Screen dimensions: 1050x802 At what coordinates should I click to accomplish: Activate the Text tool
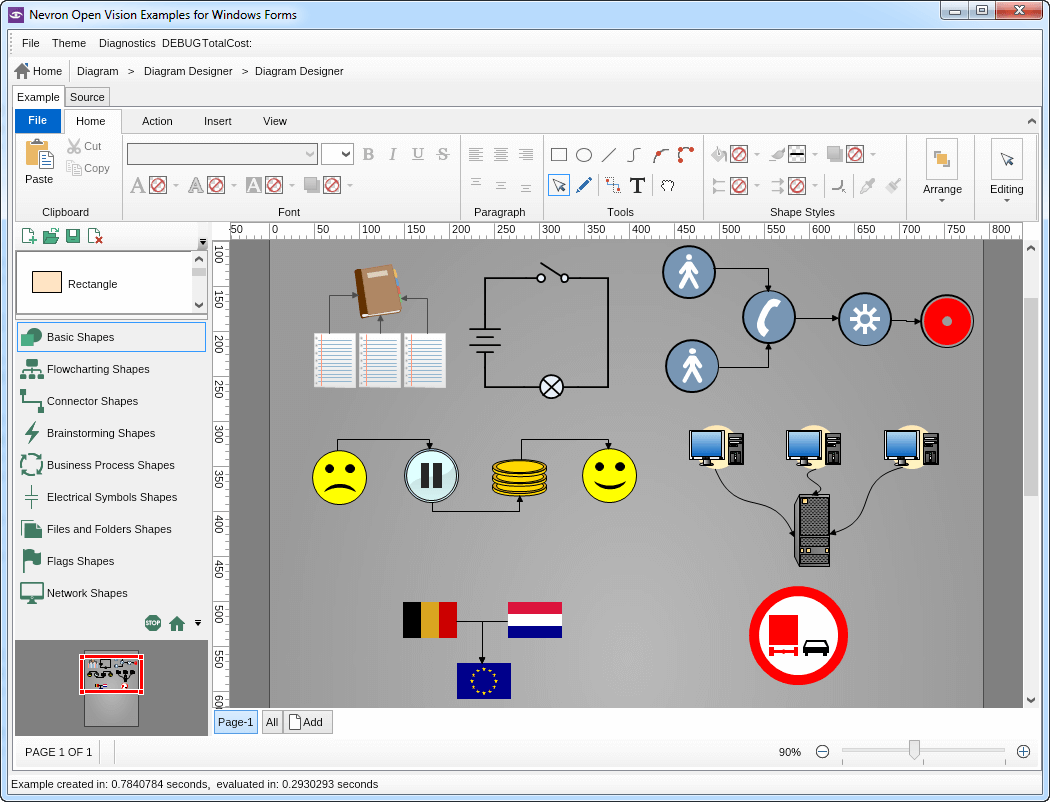tap(637, 185)
